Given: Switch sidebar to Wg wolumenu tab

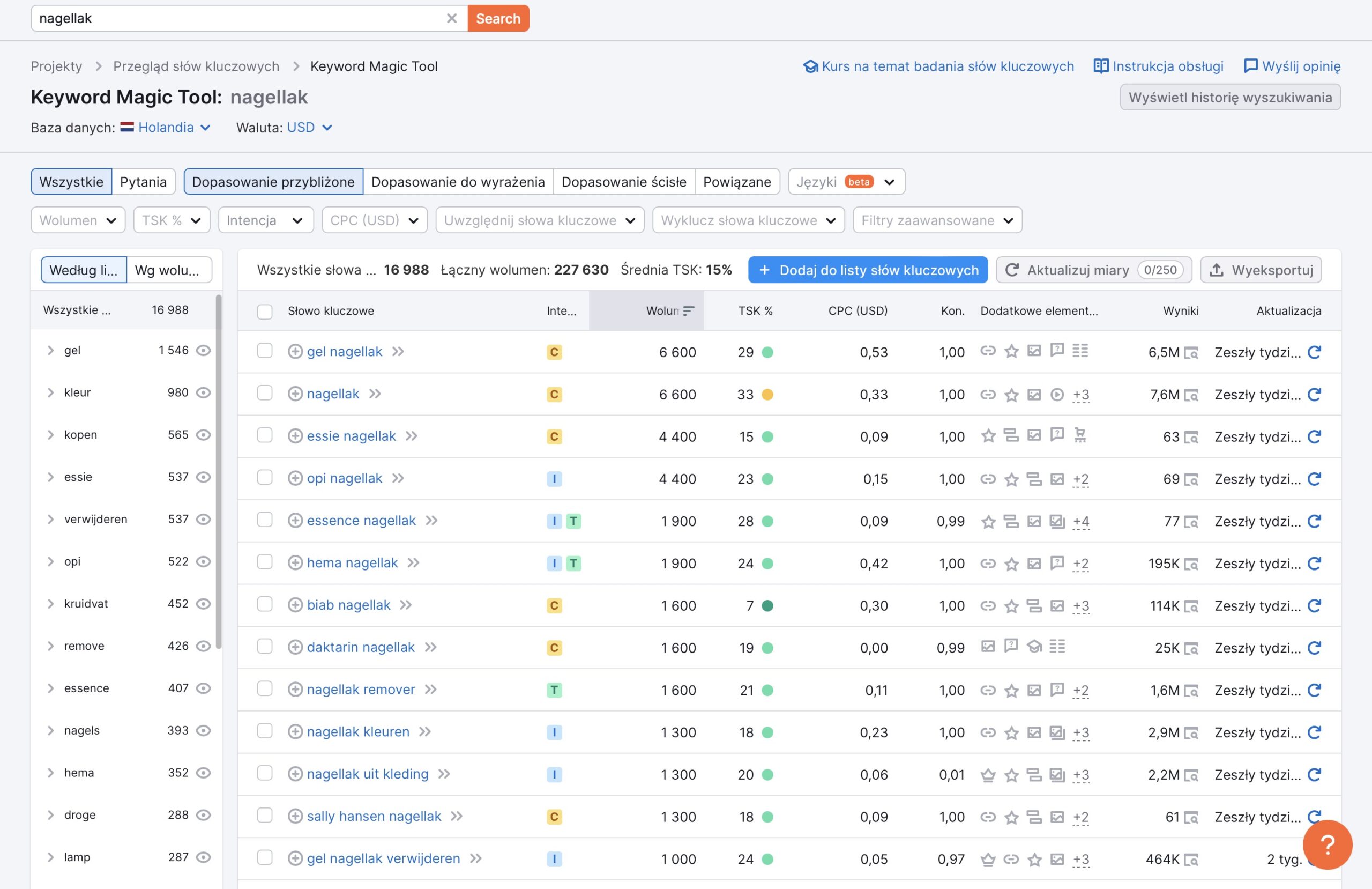Looking at the screenshot, I should tap(169, 270).
